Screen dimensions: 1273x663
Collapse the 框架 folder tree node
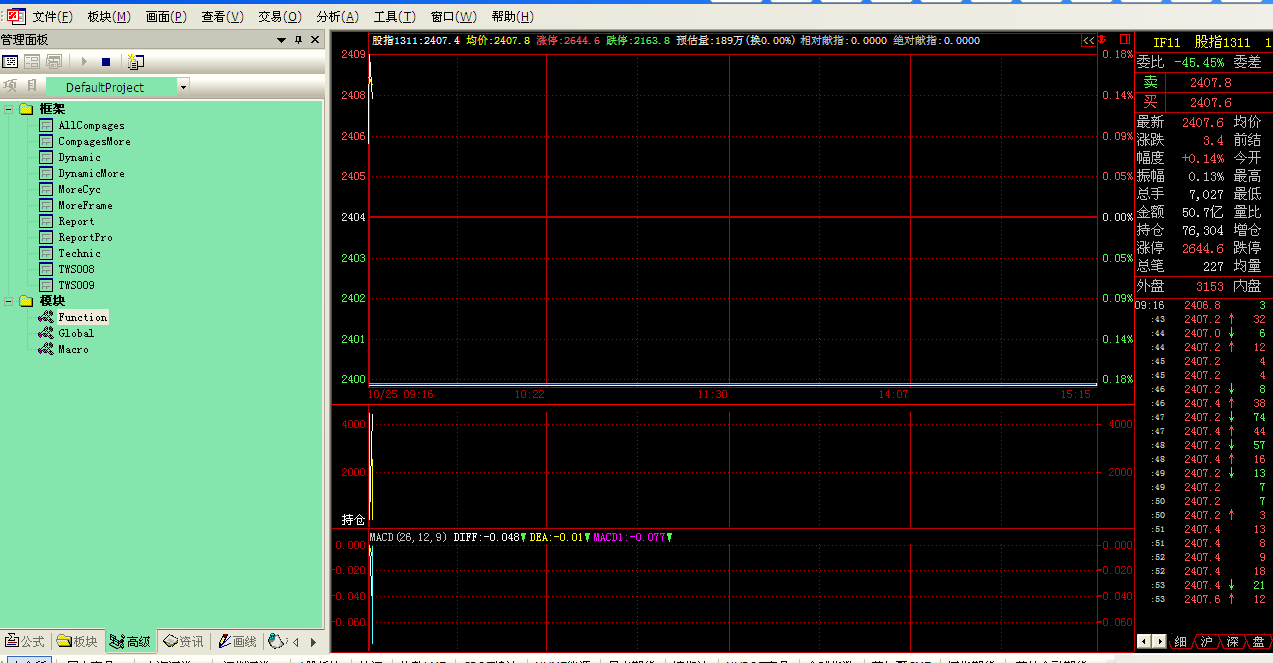coord(9,109)
